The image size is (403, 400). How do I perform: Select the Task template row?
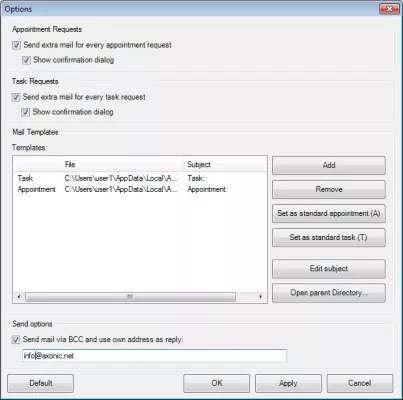[x=140, y=178]
